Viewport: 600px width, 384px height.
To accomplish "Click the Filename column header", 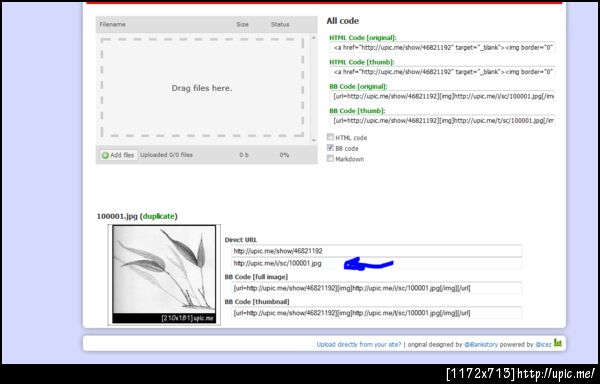I will pos(112,24).
